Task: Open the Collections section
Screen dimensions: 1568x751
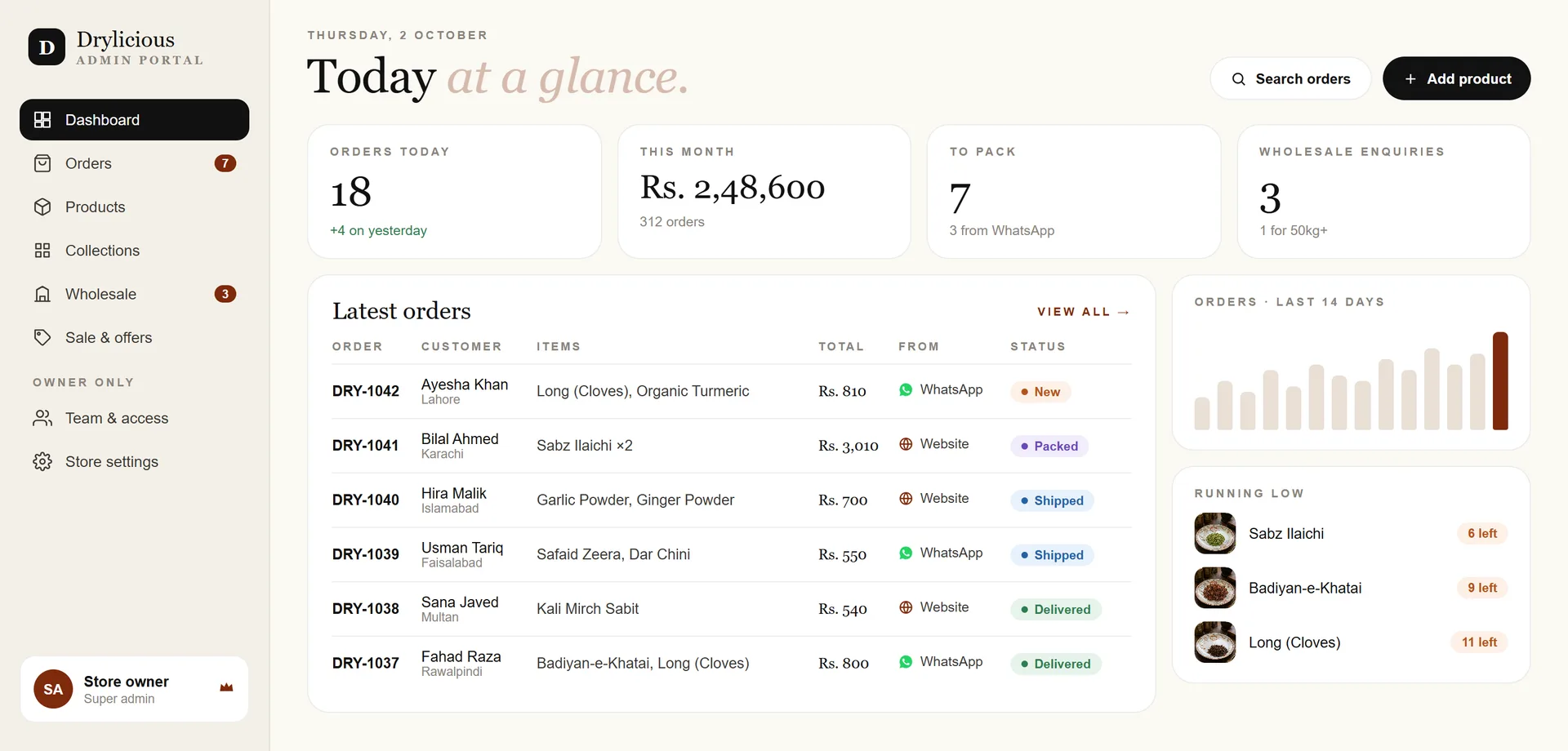Action: point(134,251)
